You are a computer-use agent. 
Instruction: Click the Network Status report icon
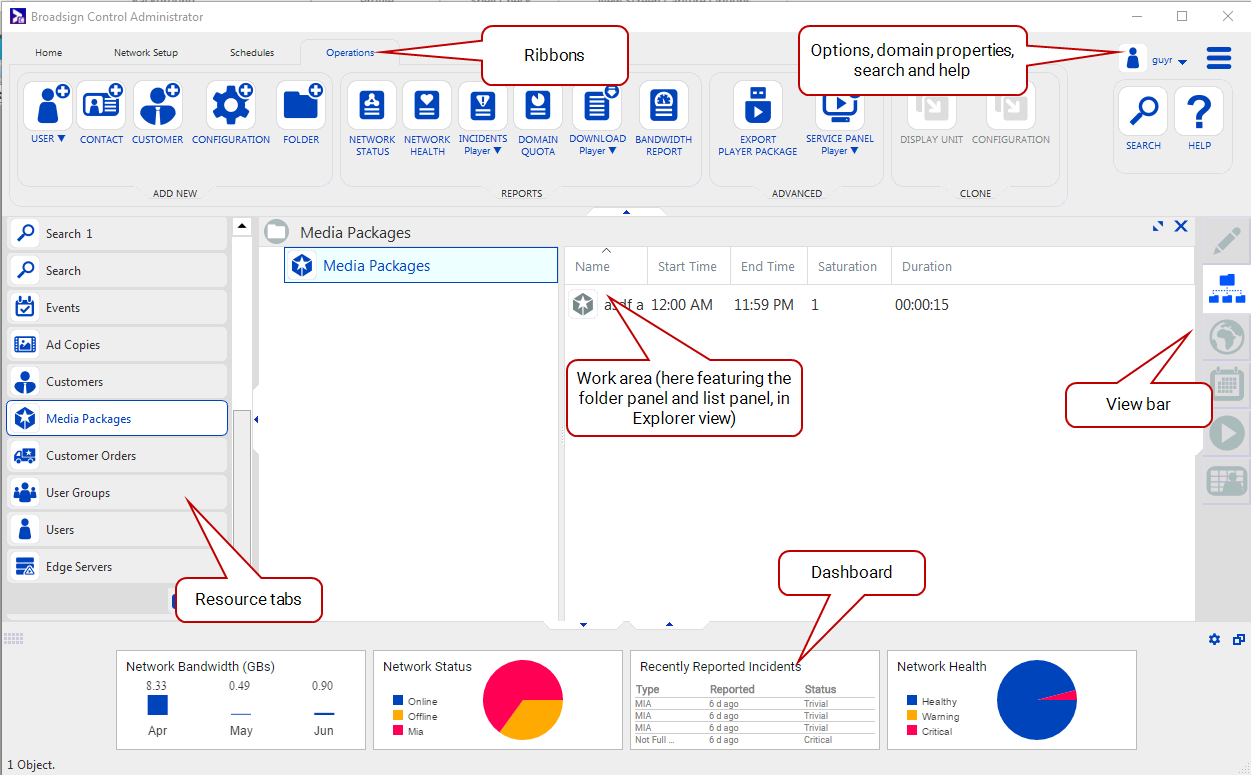372,106
